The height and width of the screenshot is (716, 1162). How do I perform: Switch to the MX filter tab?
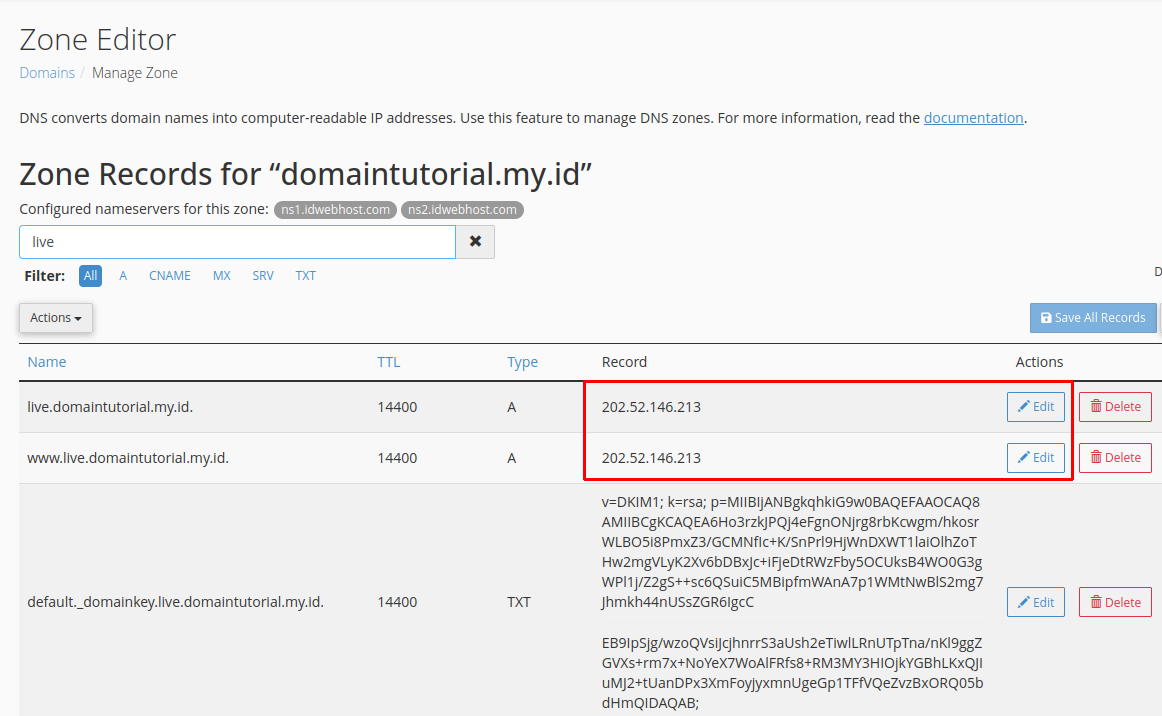(221, 275)
